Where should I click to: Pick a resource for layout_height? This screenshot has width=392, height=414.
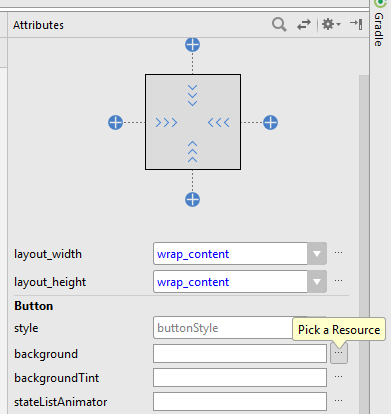[338, 281]
